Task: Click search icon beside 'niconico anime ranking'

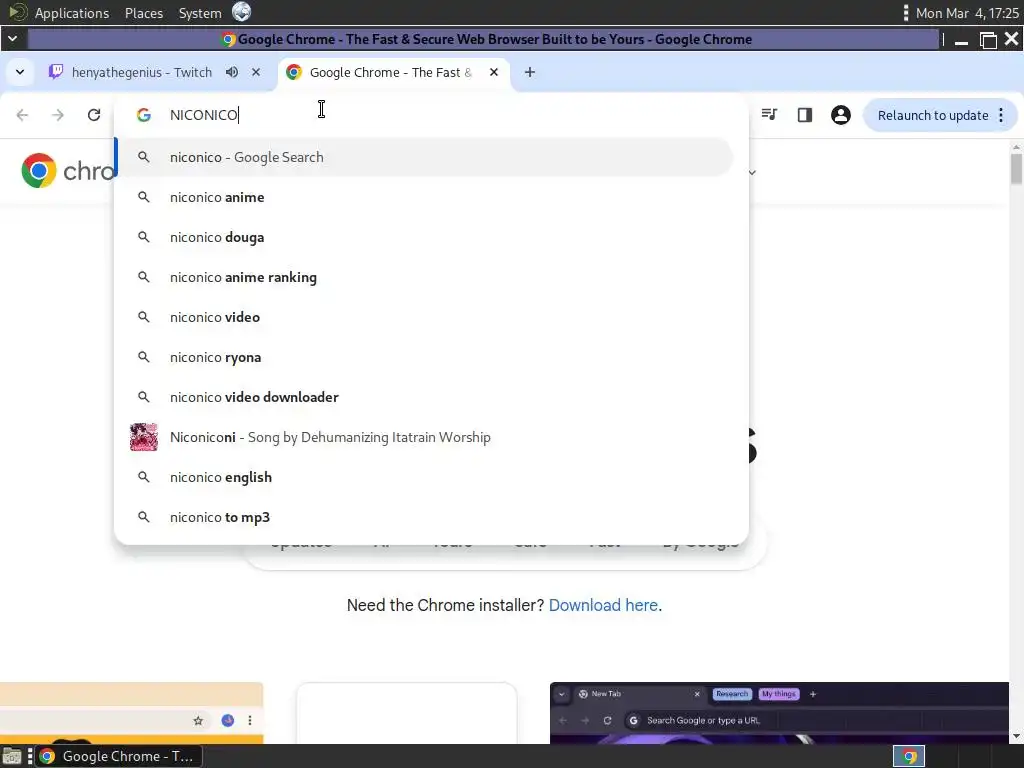Action: pyautogui.click(x=144, y=278)
